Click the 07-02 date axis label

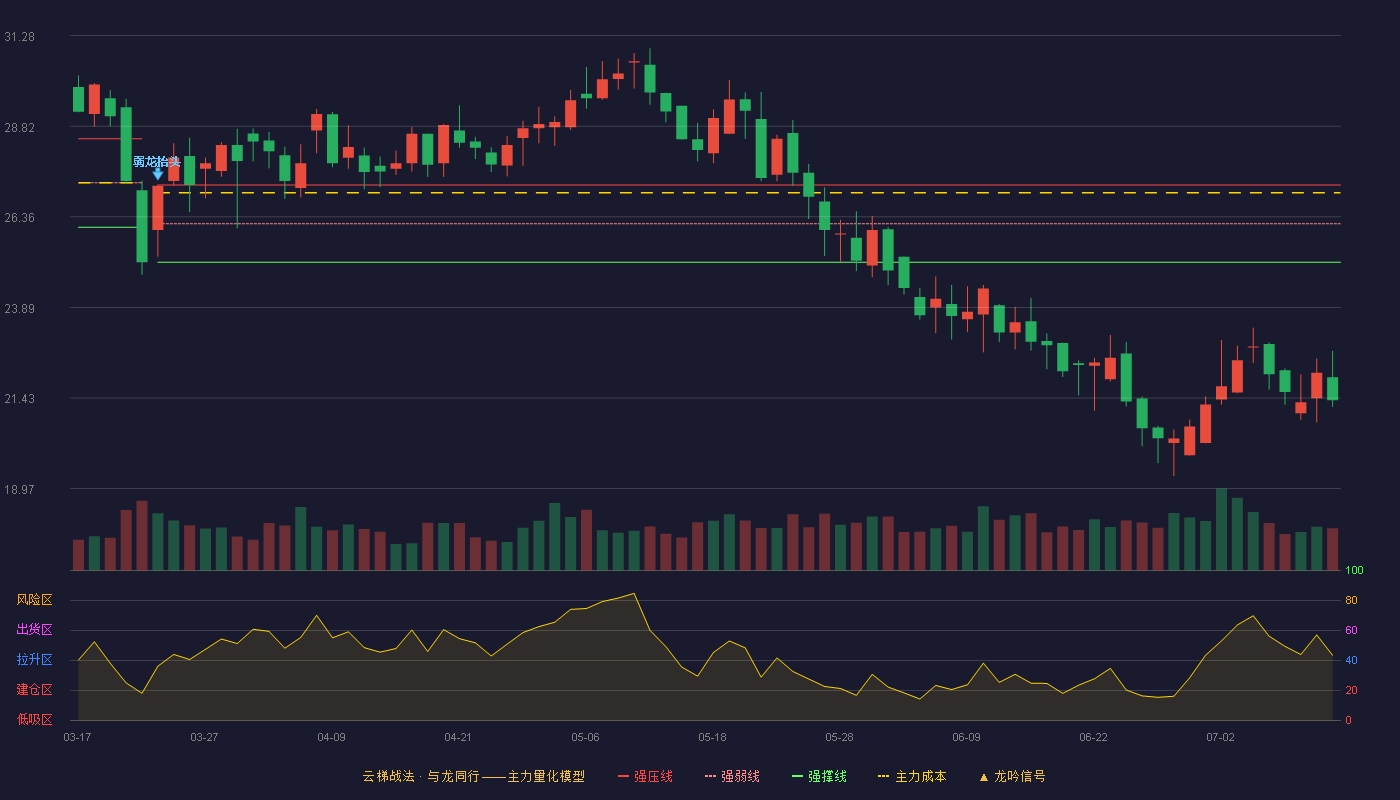[1220, 737]
